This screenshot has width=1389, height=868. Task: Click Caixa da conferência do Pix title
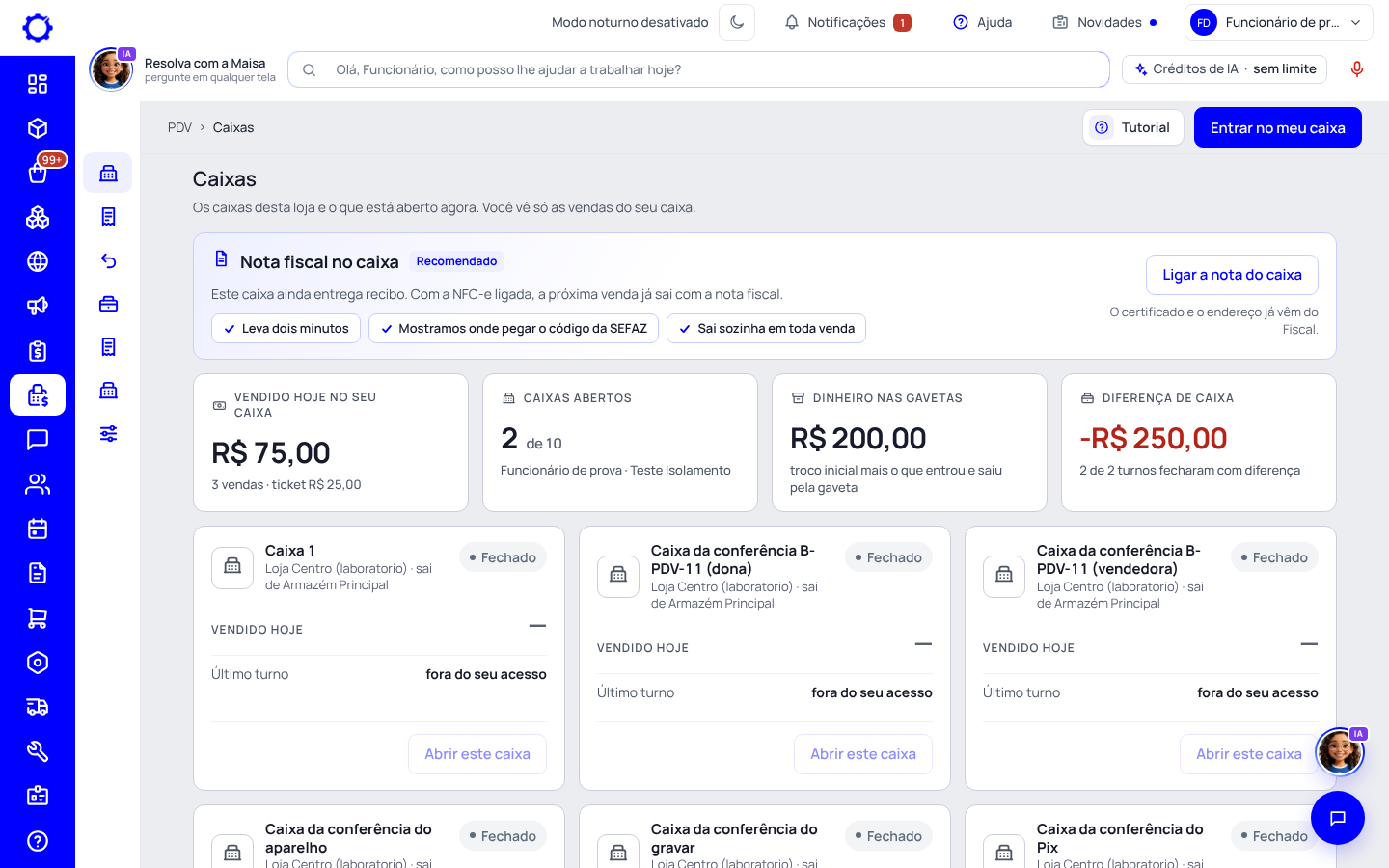tap(1120, 838)
